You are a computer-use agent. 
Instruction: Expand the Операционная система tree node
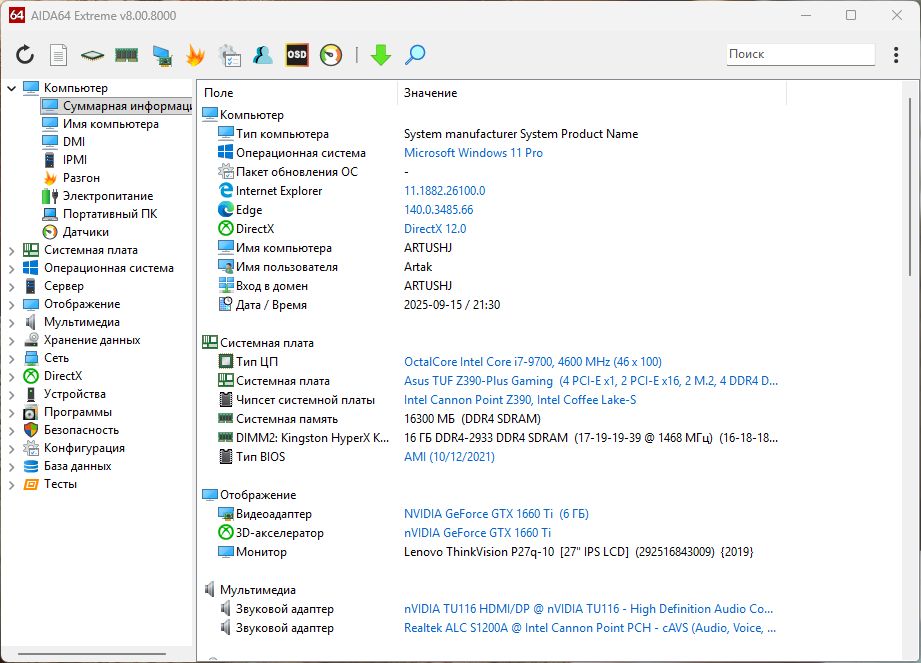point(11,269)
